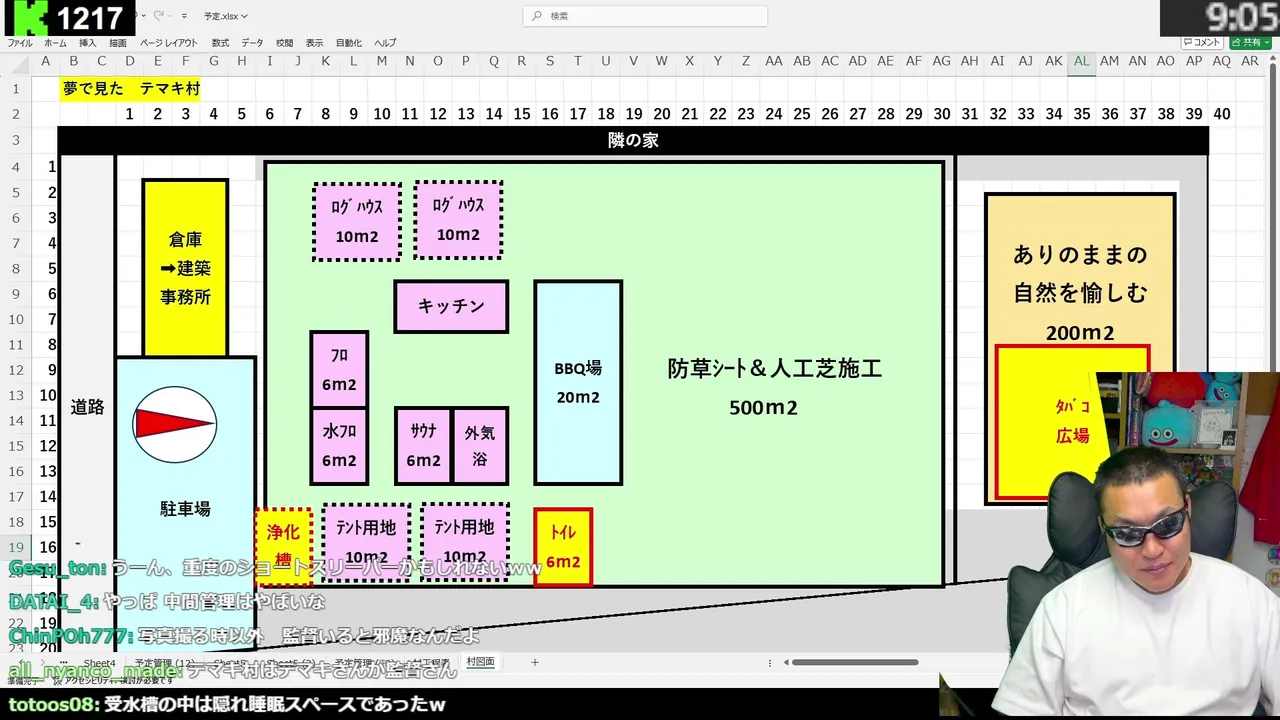Viewport: 1280px width, 720px height.
Task: Click the ありのままの自然を愉しむ text
Action: click(x=1080, y=274)
